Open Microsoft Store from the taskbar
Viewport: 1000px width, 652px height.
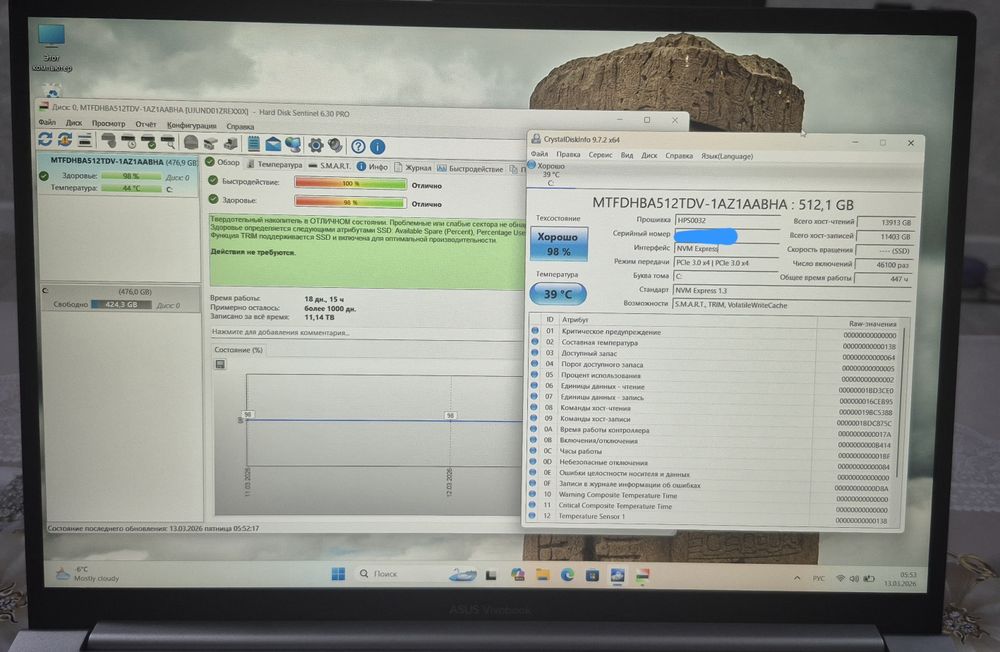tap(592, 575)
